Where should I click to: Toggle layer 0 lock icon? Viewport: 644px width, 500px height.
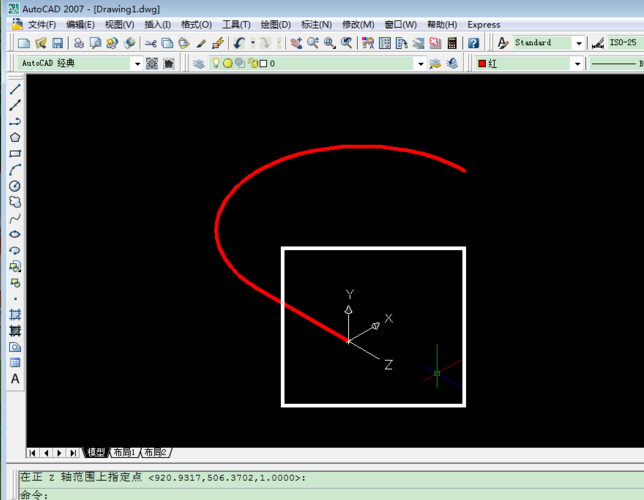pyautogui.click(x=253, y=63)
